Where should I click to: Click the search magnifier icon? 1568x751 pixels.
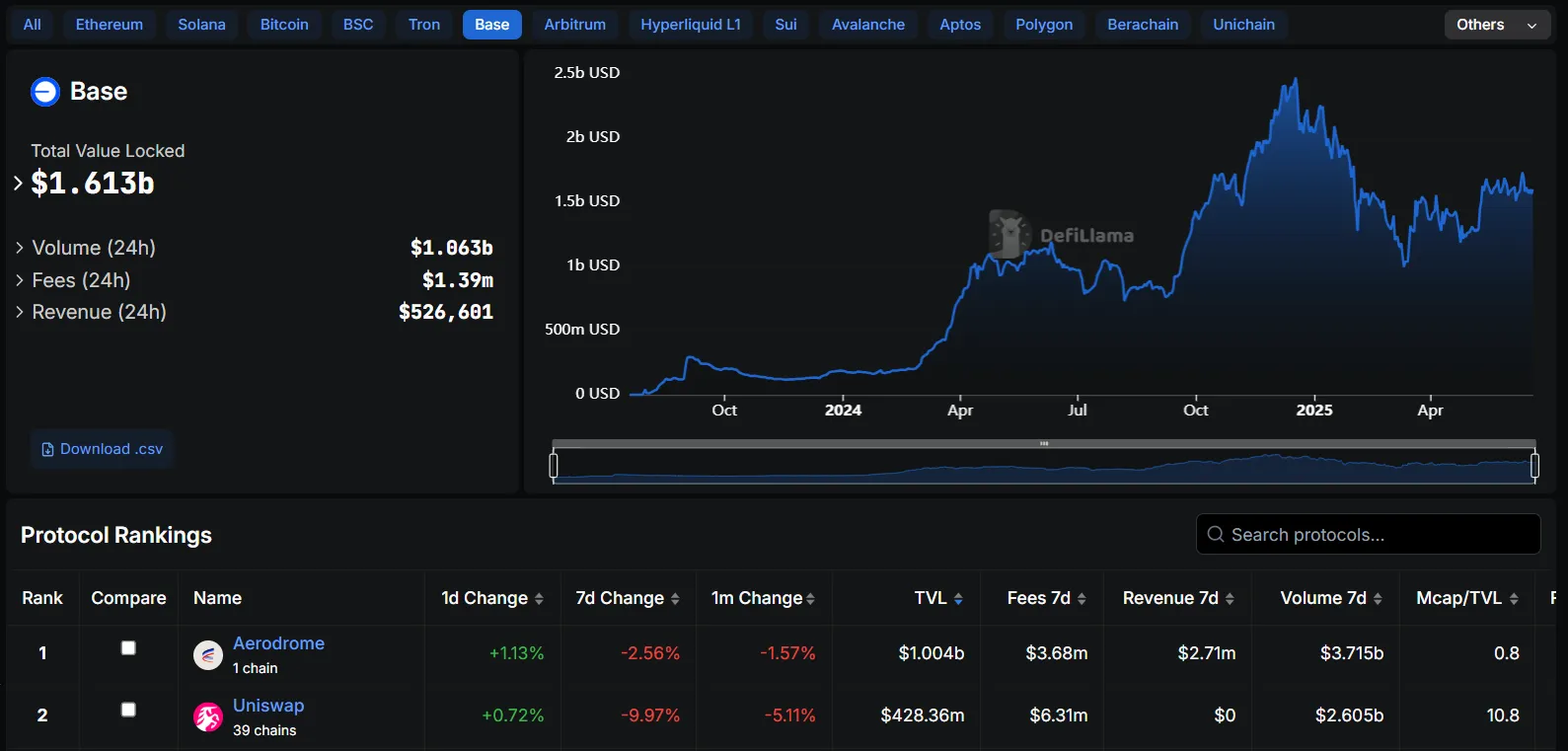coord(1216,534)
